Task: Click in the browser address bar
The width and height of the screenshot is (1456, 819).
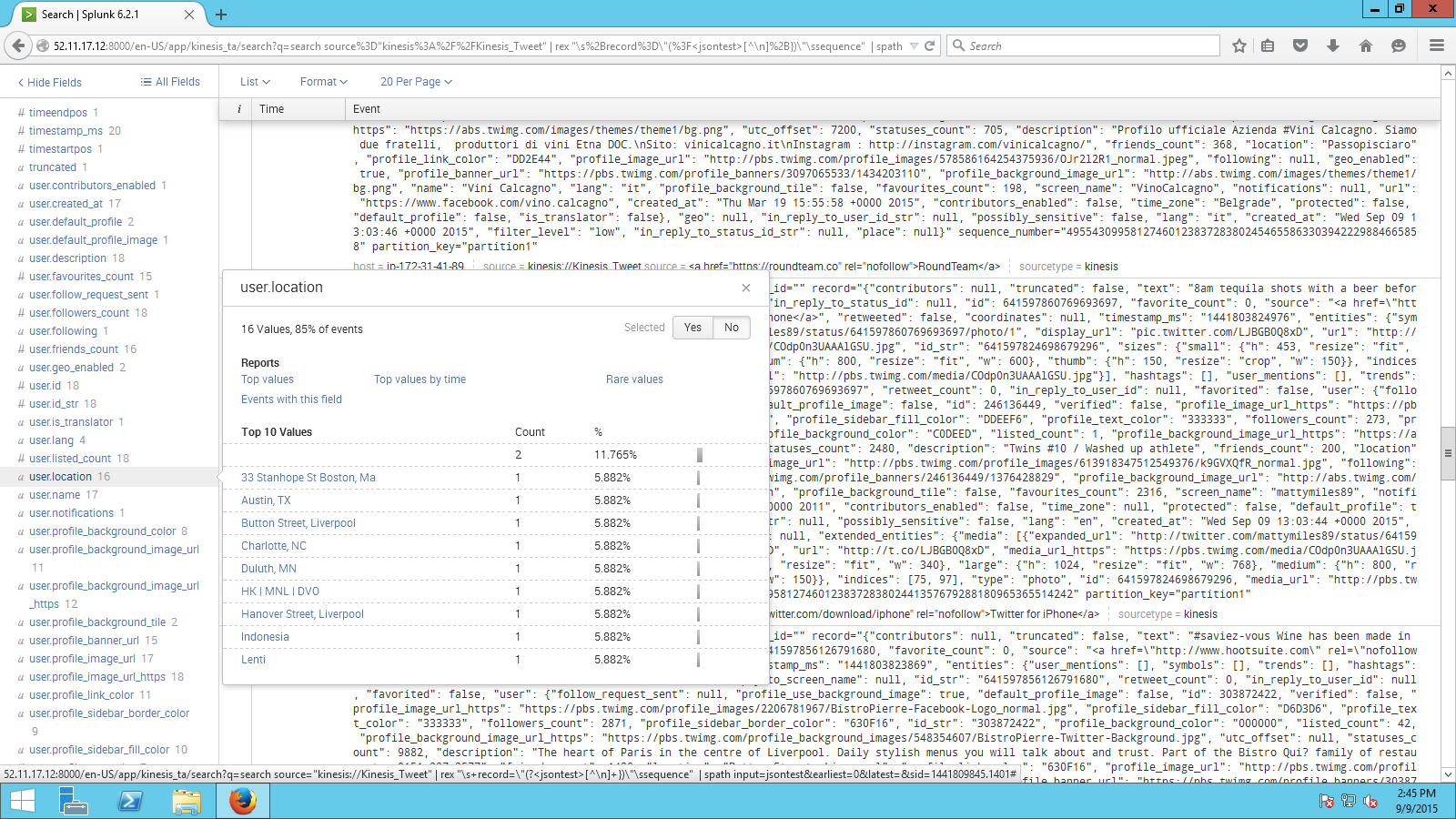Action: pos(478,45)
